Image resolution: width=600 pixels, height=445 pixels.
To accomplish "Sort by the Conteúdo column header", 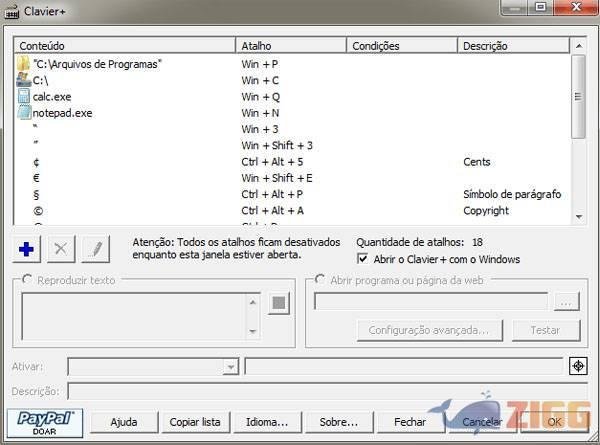I will tap(125, 46).
